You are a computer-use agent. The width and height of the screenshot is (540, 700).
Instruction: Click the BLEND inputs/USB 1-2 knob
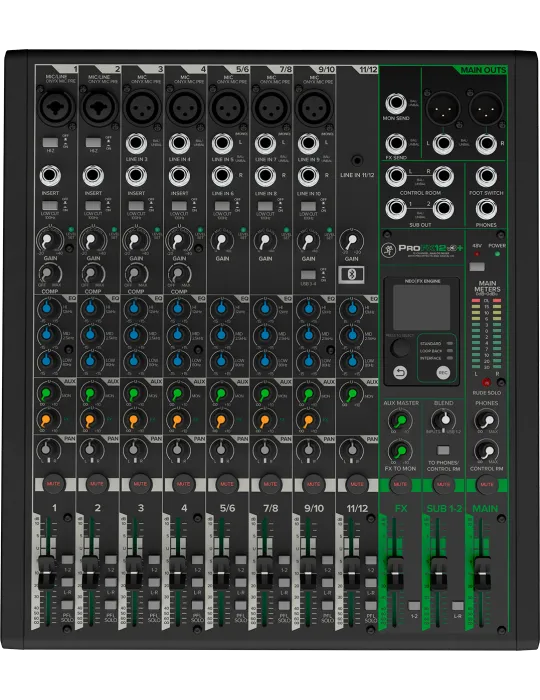click(444, 420)
